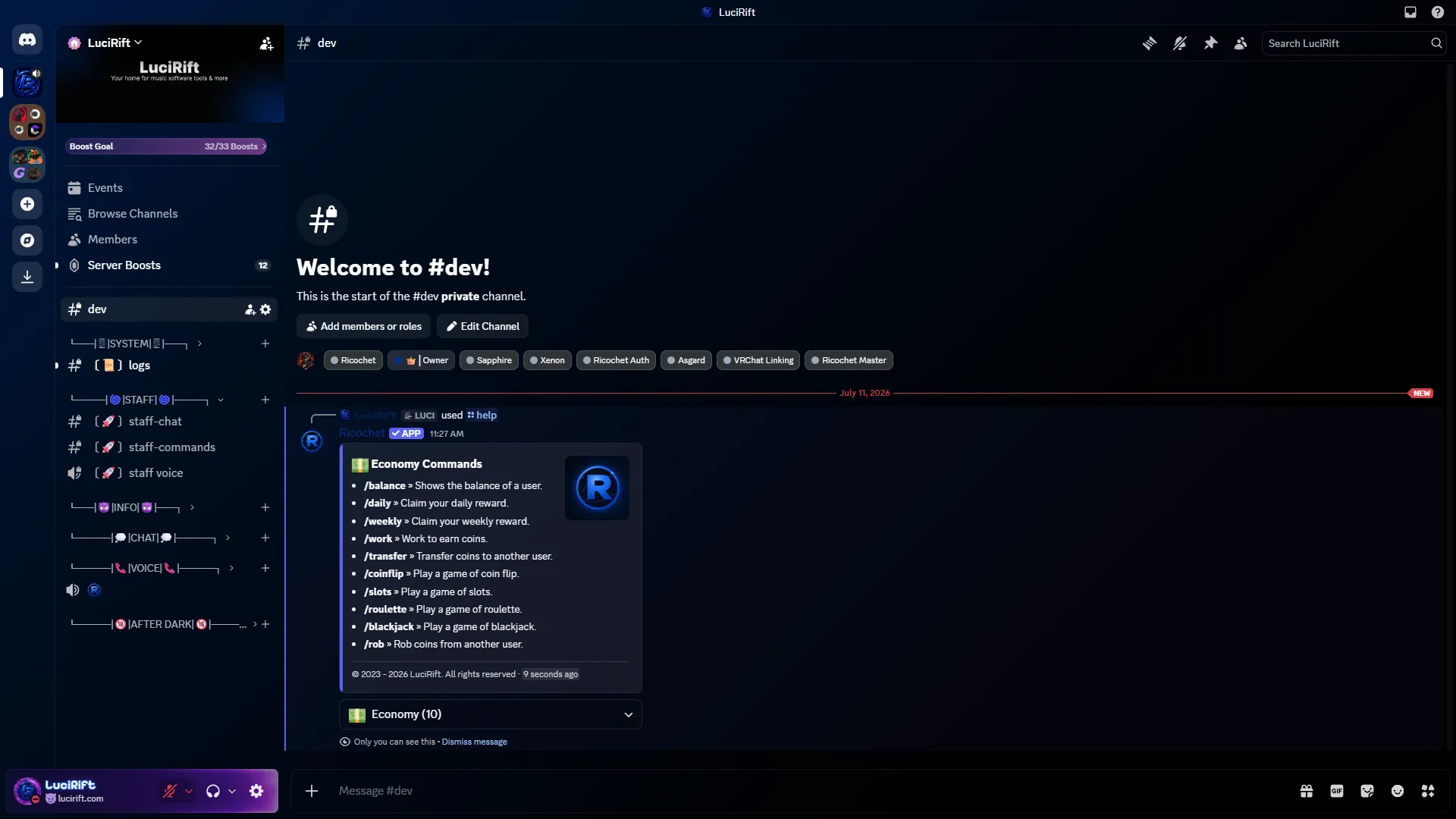Click the attachment plus button
The image size is (1456, 819).
[312, 791]
